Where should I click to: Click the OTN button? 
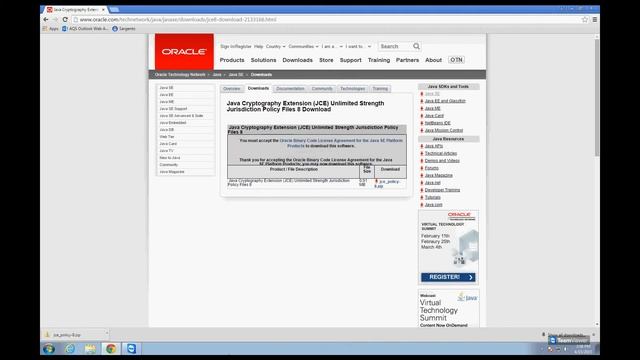click(456, 60)
